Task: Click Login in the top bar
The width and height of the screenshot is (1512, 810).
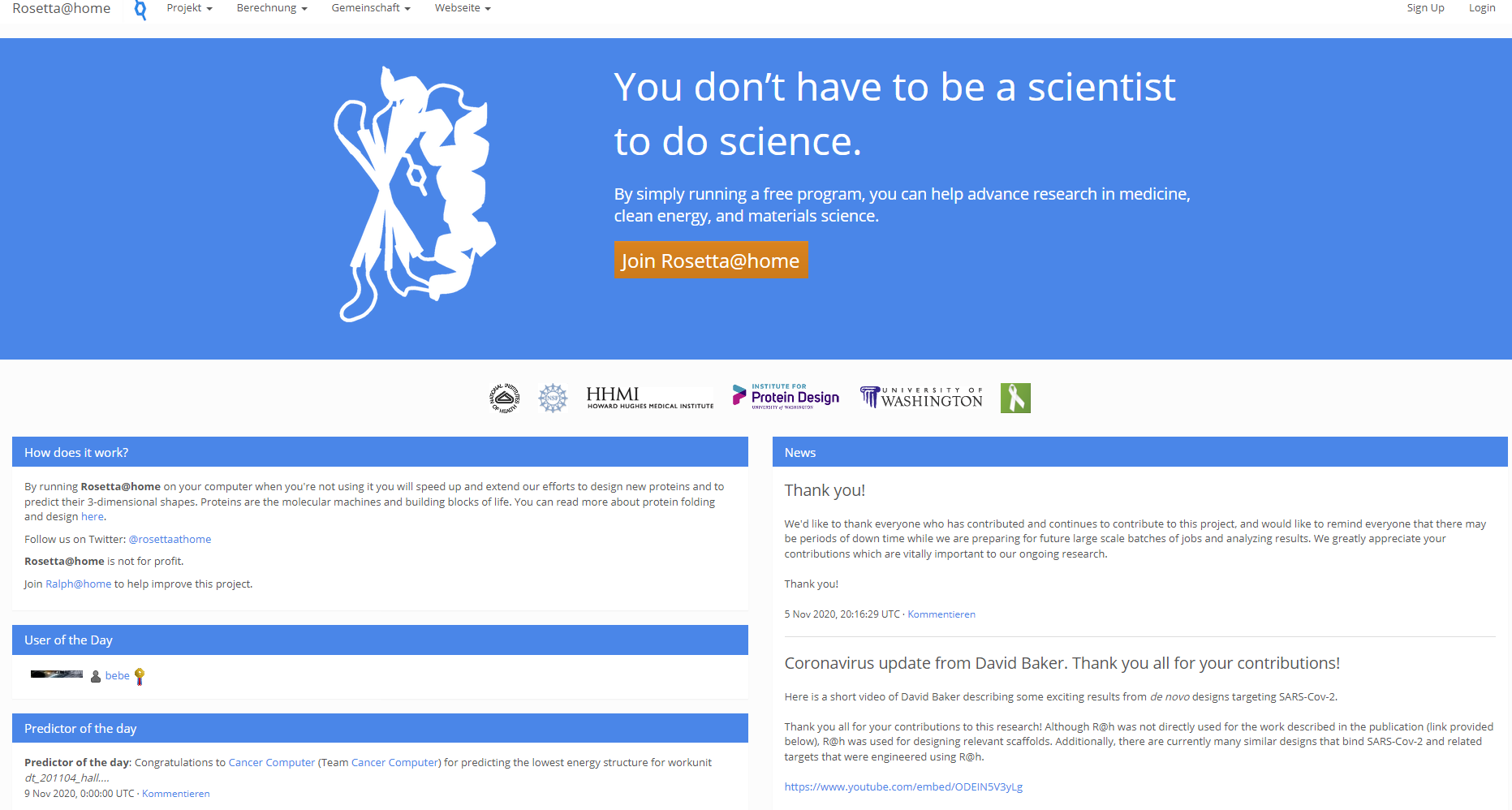Action: (1482, 8)
